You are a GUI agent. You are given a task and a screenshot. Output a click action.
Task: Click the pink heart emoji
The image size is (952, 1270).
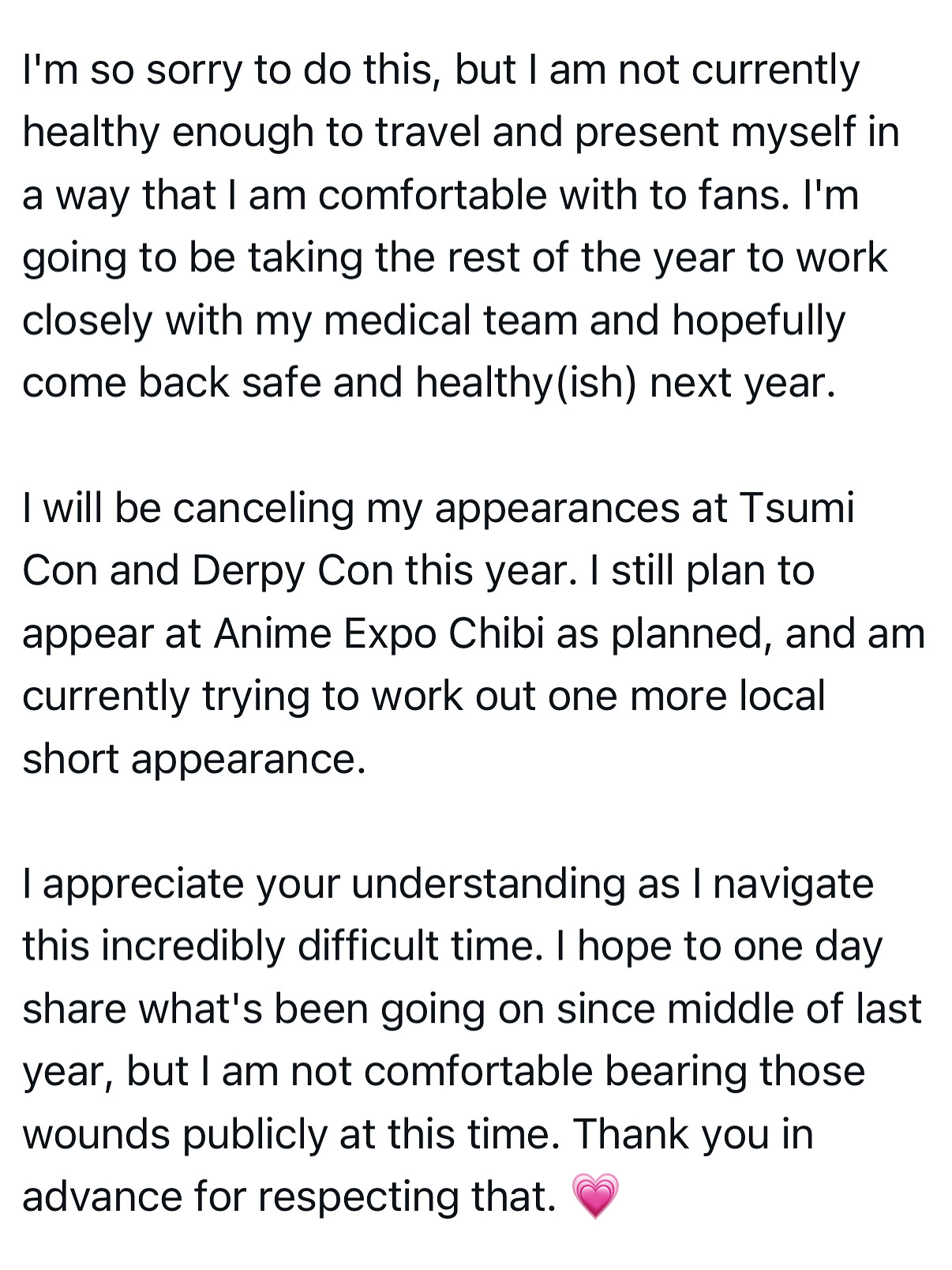pyautogui.click(x=594, y=1195)
